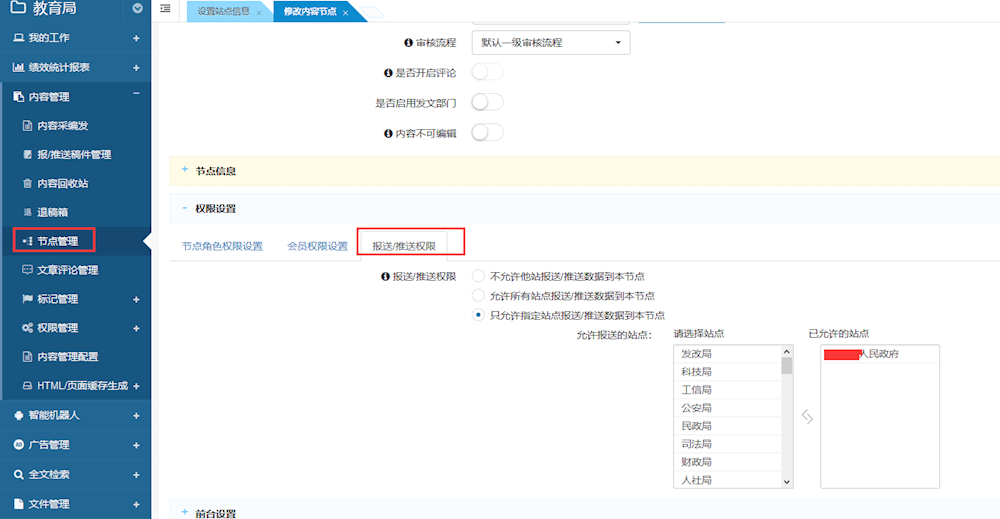This screenshot has width=1000, height=519.
Task: Click the hamburger menu icon in top bar
Action: coord(165,9)
